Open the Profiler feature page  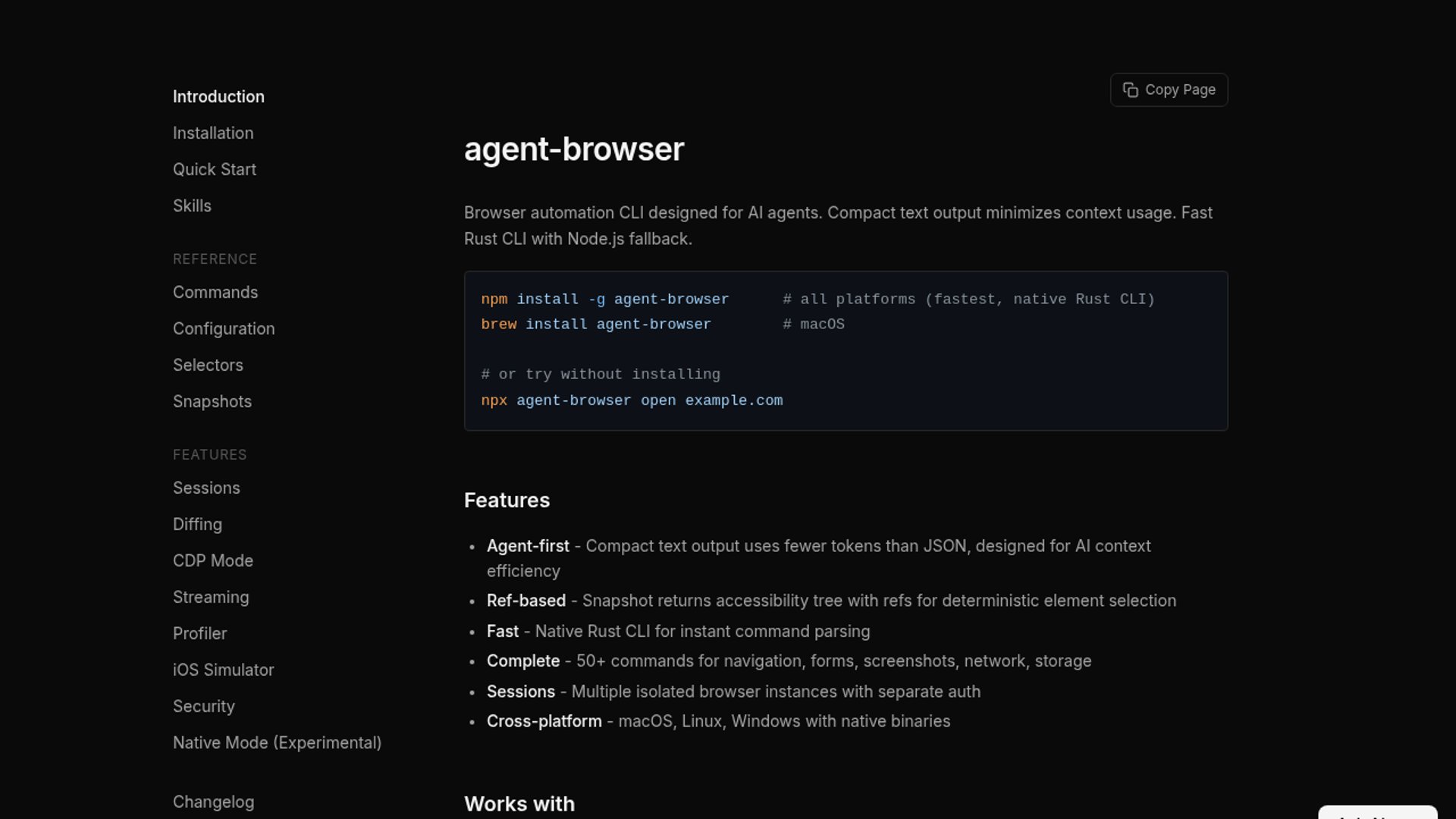coord(199,634)
